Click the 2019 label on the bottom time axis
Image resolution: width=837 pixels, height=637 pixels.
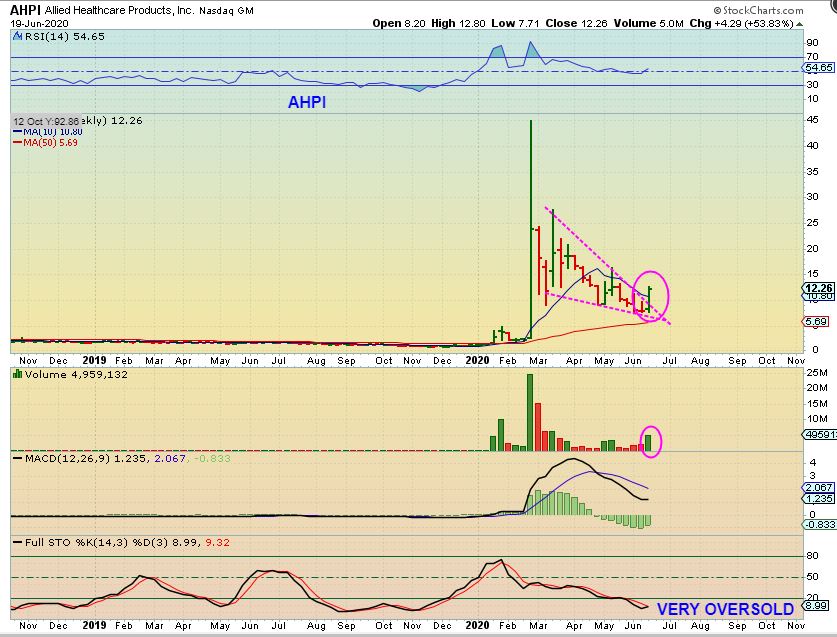click(x=94, y=625)
